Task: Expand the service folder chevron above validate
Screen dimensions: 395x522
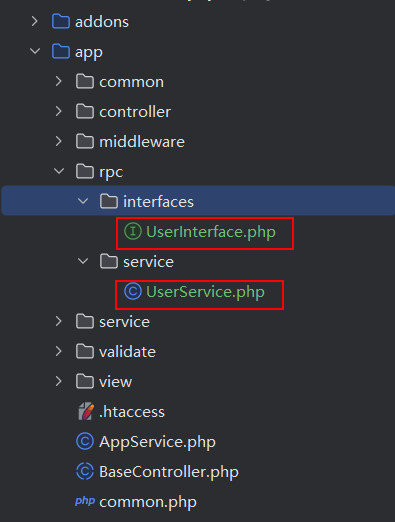Action: click(x=59, y=322)
